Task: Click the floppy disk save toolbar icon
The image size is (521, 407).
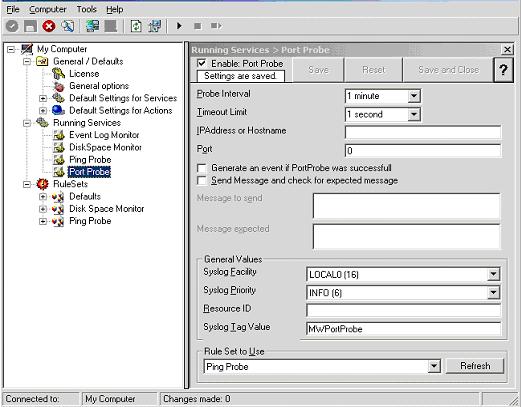Action: (30, 26)
